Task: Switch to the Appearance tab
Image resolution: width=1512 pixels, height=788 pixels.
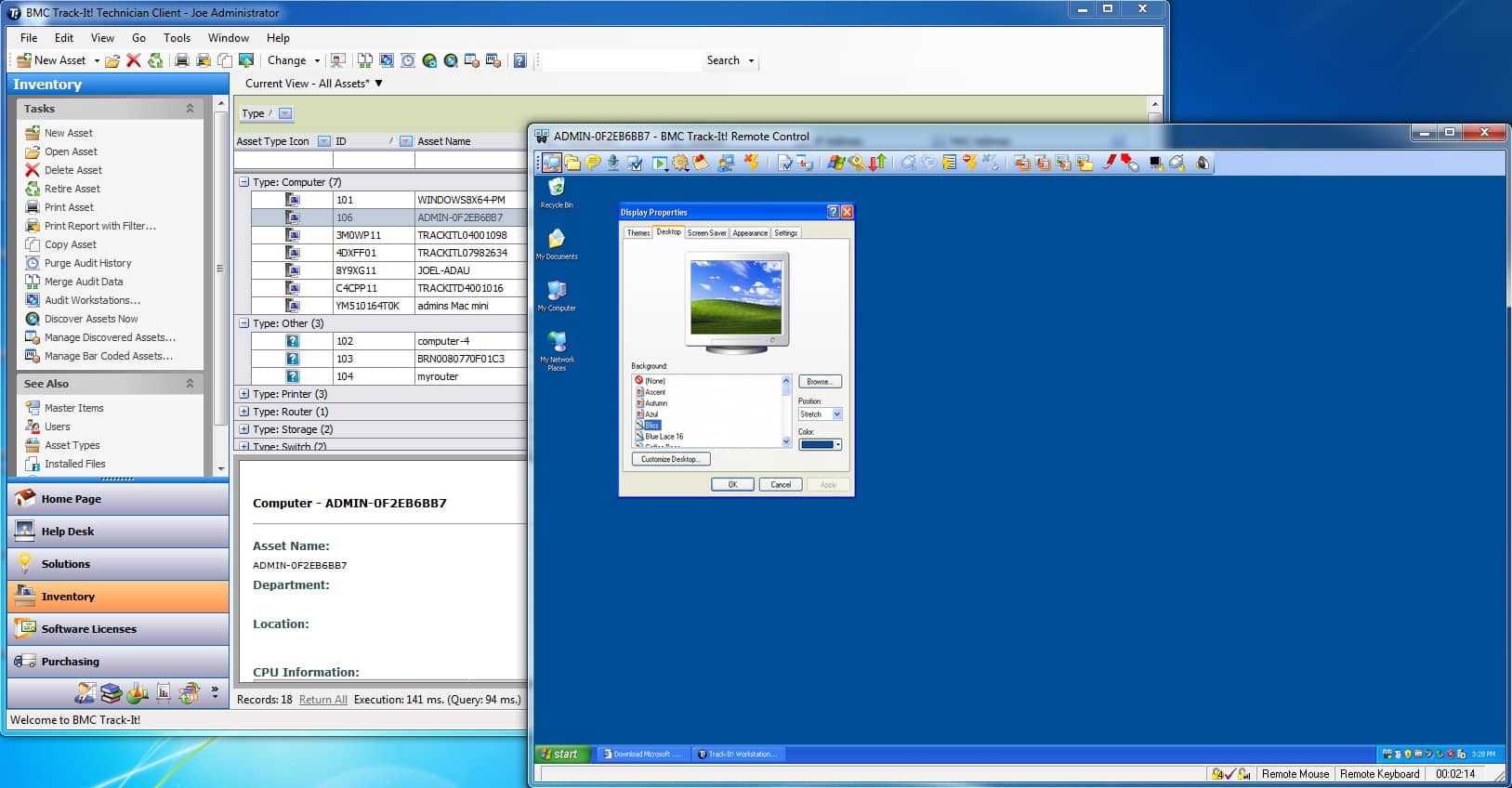Action: 750,233
